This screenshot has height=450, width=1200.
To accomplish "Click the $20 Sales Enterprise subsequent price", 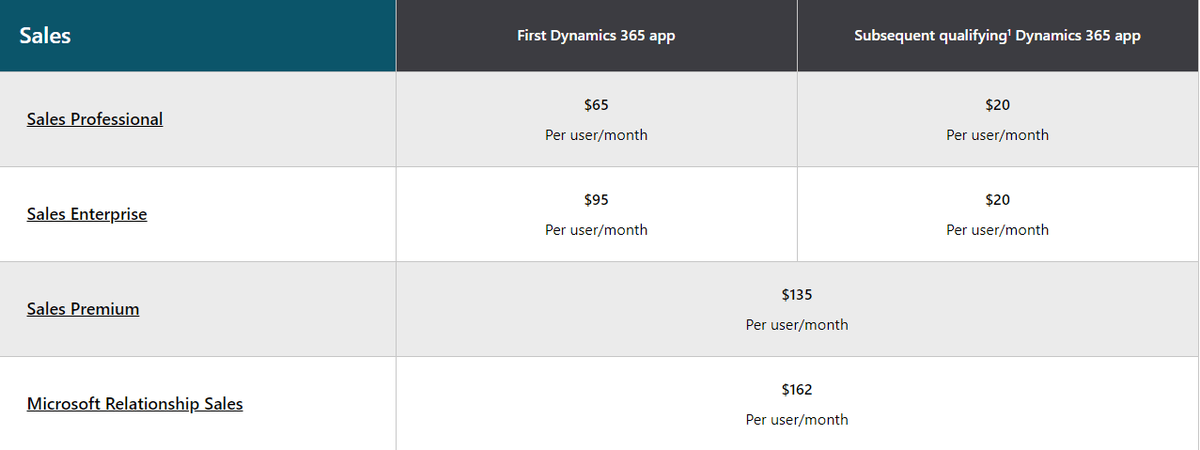I will coord(997,199).
